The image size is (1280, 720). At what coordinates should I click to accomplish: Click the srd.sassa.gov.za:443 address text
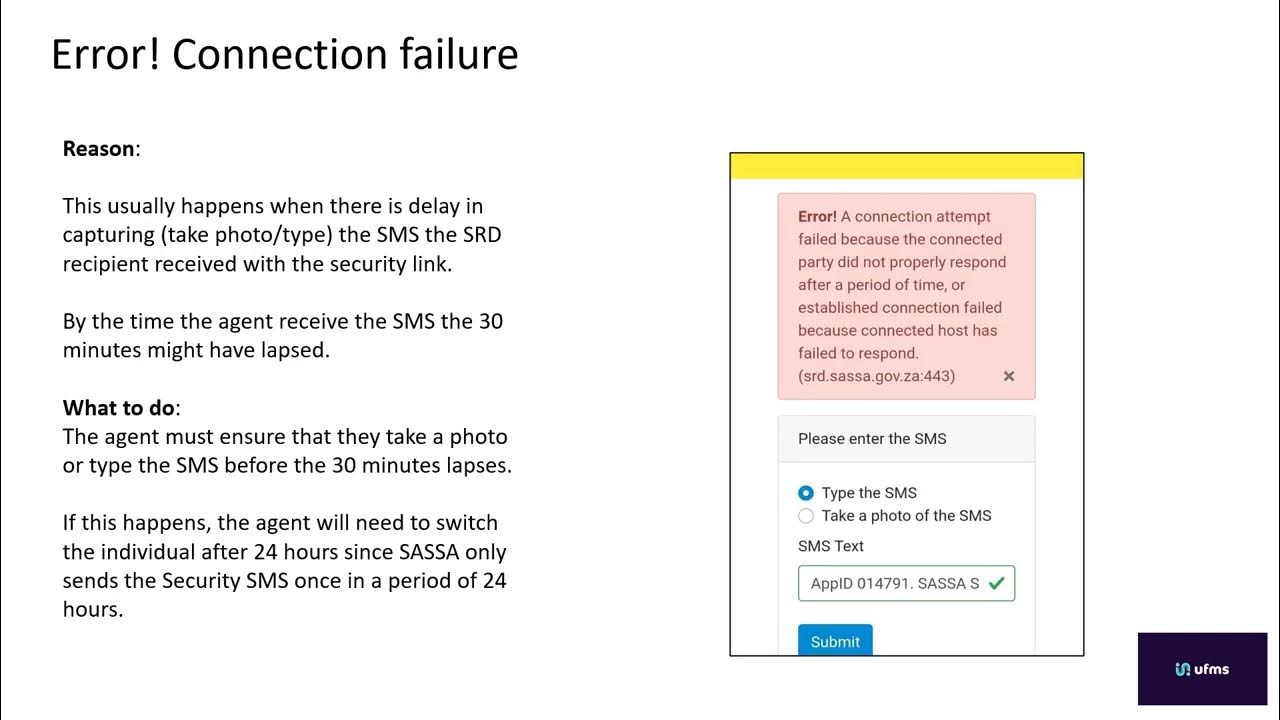876,376
